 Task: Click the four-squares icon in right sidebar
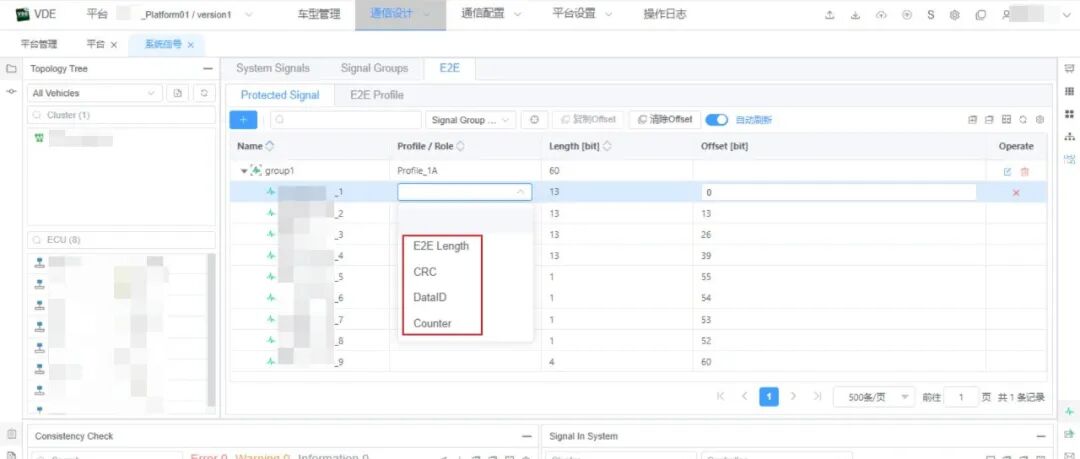[x=1069, y=114]
